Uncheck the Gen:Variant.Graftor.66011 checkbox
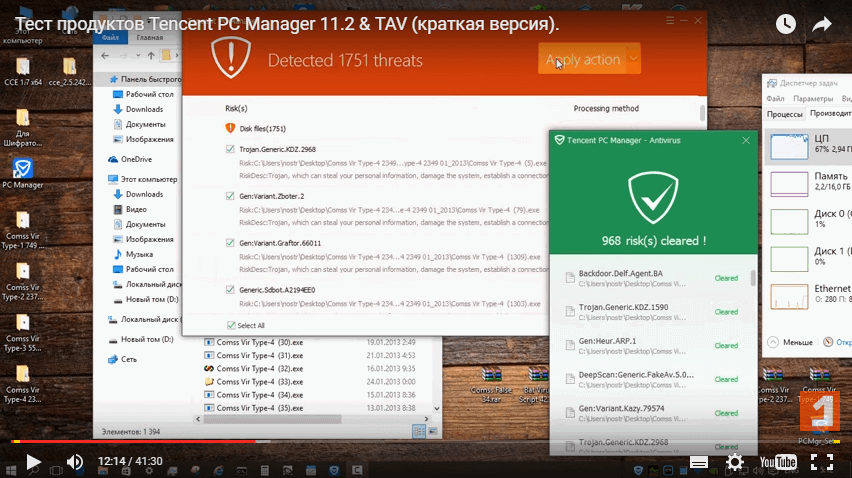 tap(230, 243)
